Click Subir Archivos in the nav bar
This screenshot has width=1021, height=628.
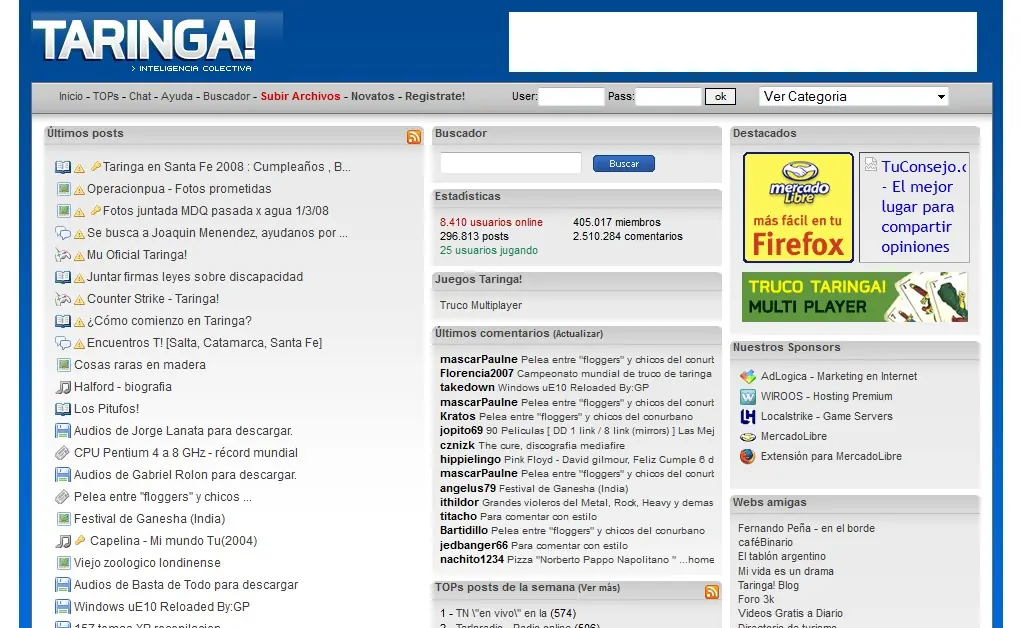pos(300,96)
